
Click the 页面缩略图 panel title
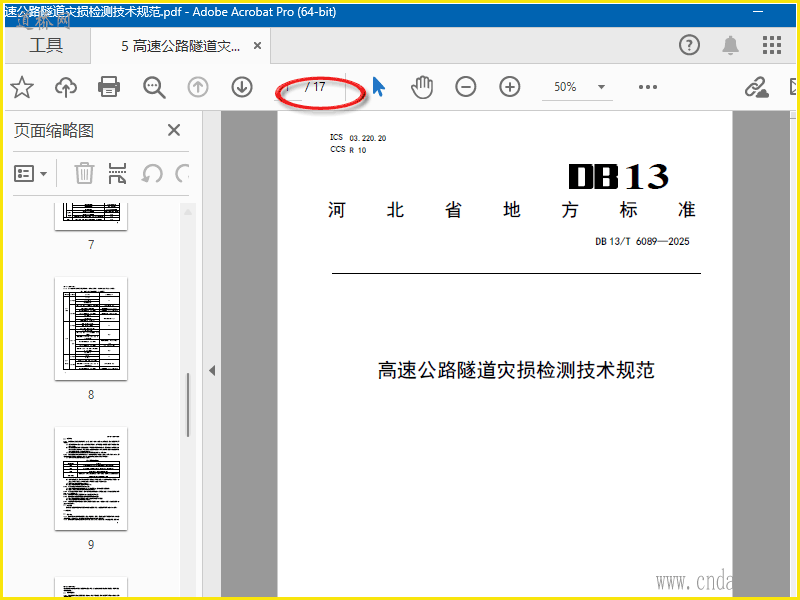(x=54, y=131)
